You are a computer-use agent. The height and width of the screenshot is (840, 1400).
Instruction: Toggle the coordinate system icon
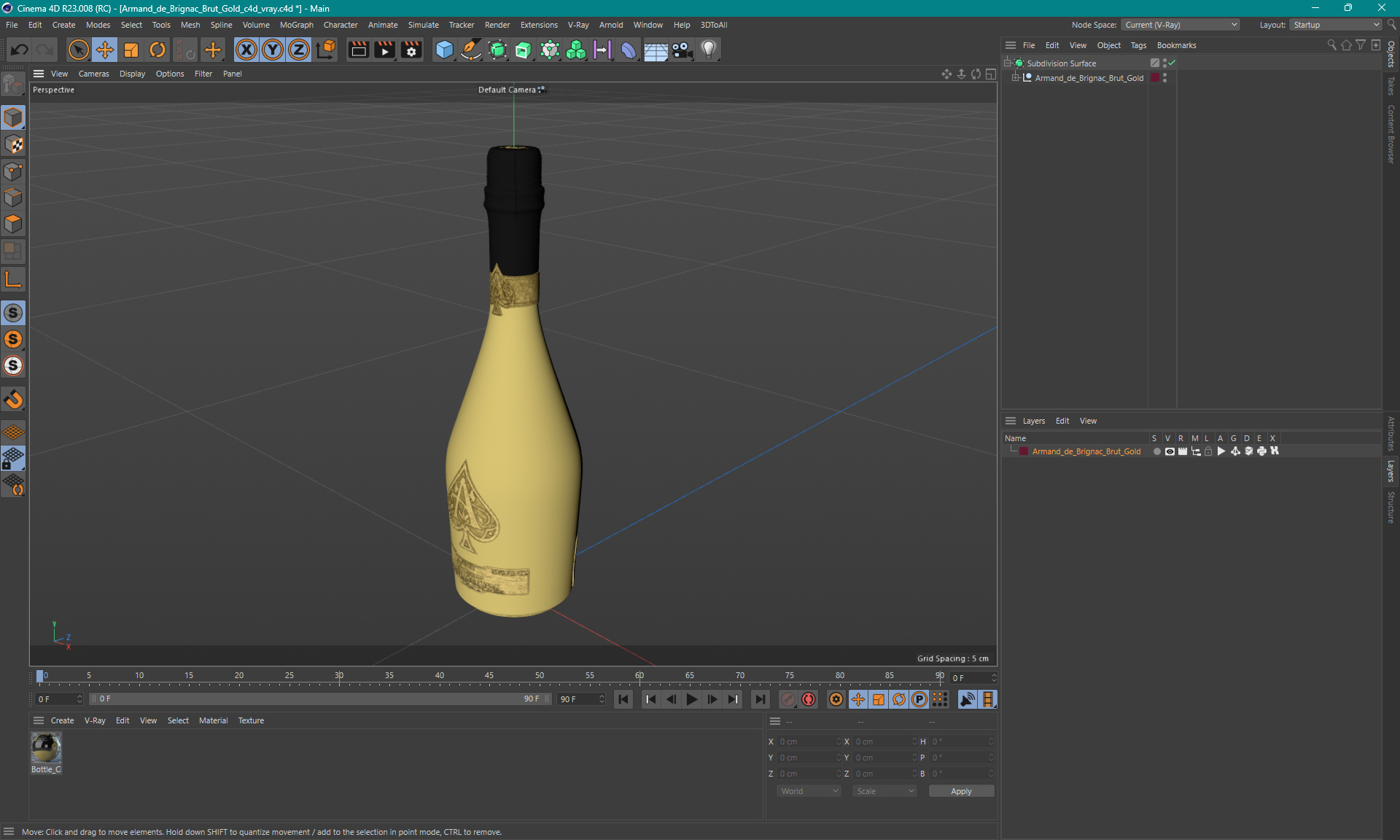(326, 50)
